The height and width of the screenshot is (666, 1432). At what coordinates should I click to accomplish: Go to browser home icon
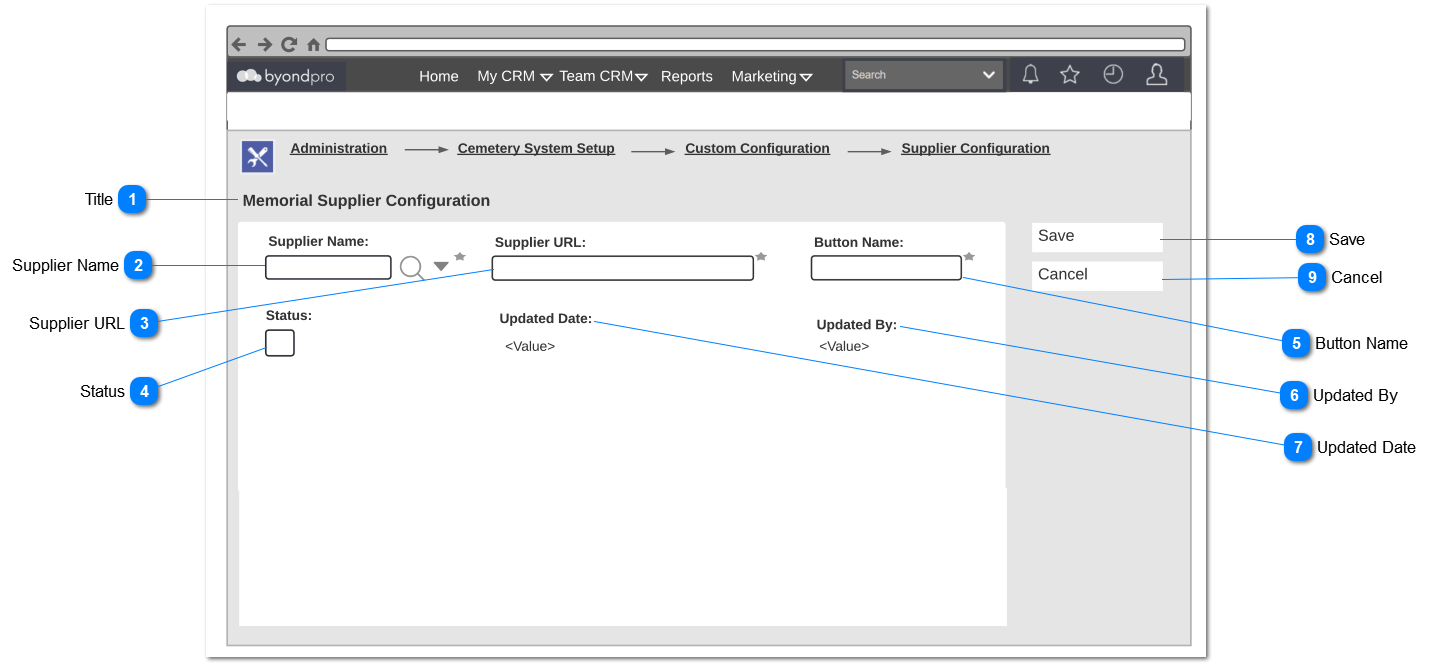[313, 45]
